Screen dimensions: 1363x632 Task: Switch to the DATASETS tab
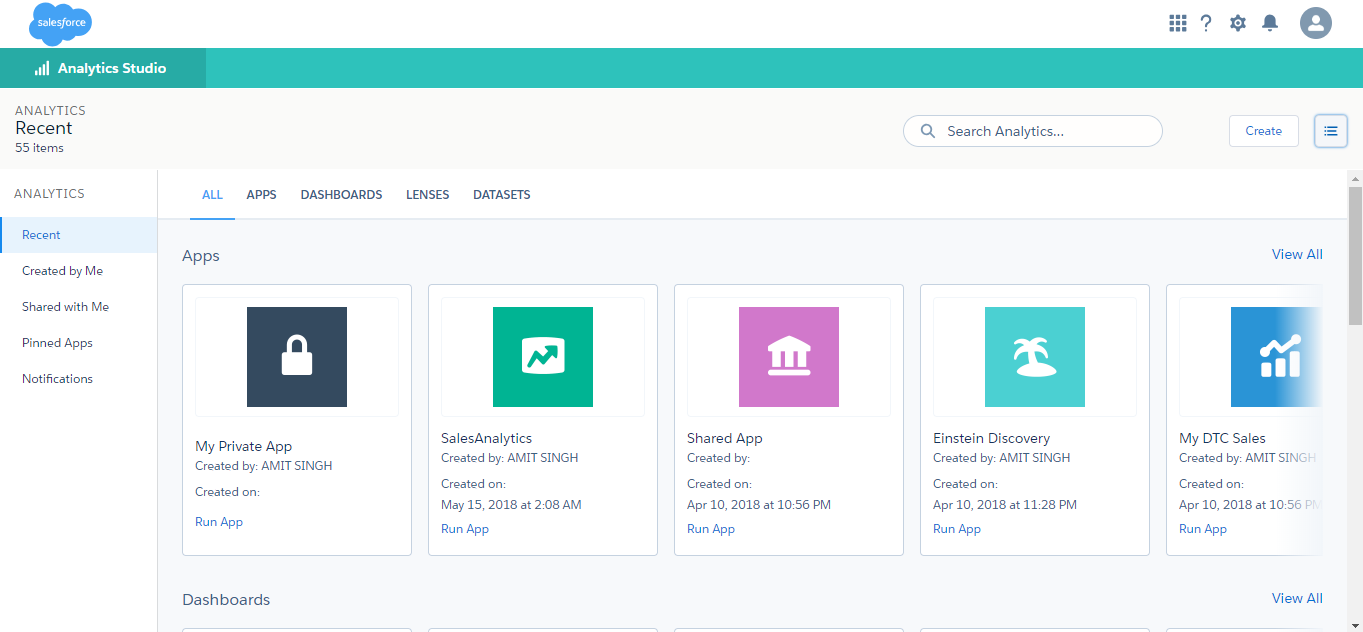click(502, 194)
